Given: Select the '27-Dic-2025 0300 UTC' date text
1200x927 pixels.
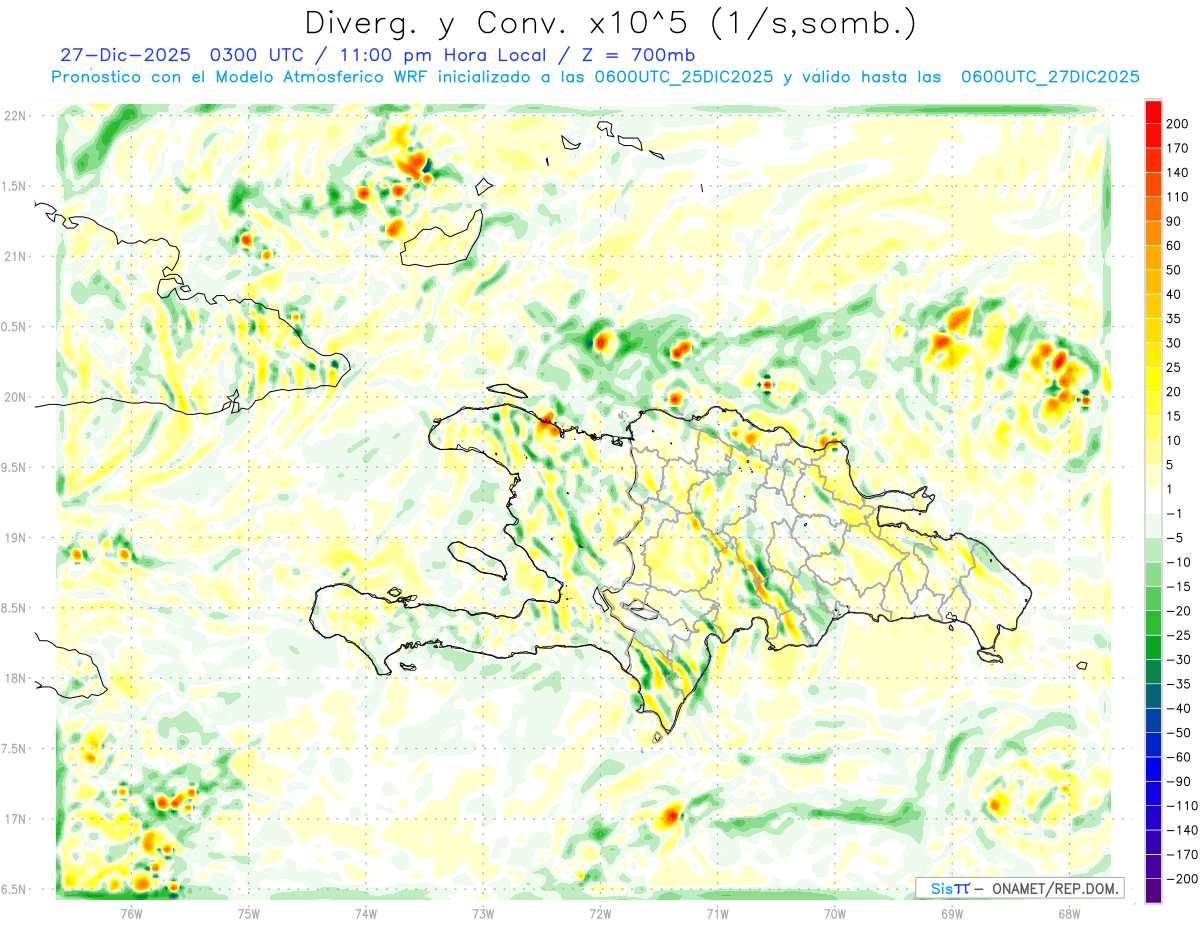Looking at the screenshot, I should (174, 55).
